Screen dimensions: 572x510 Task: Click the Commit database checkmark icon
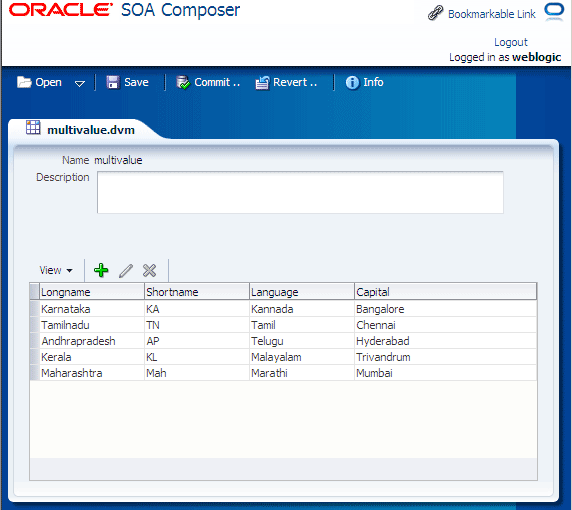click(183, 82)
